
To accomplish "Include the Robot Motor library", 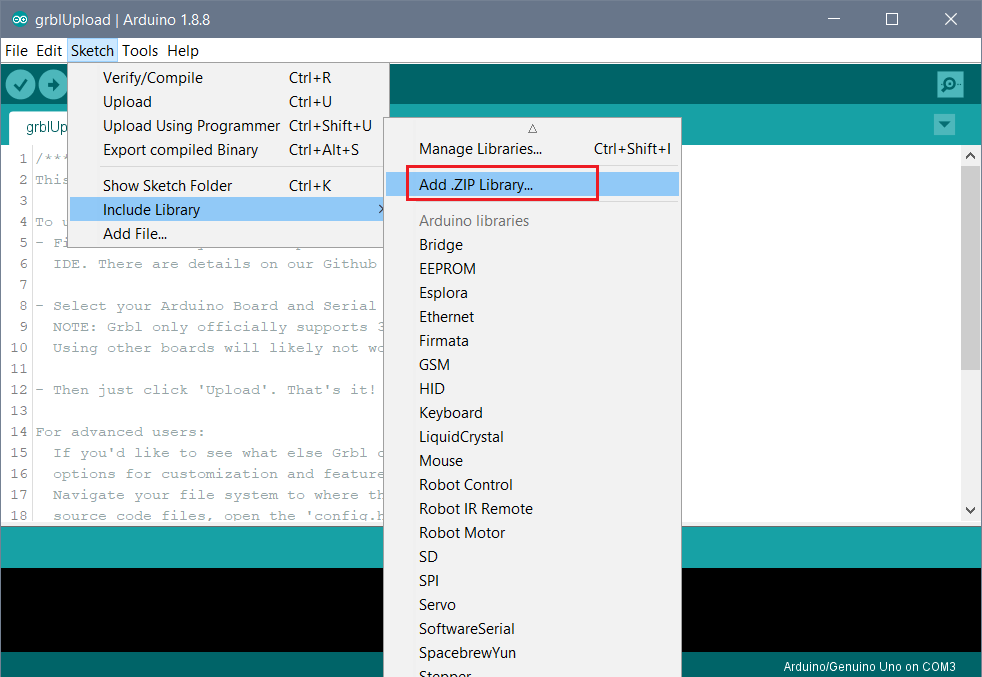I will [x=532, y=532].
